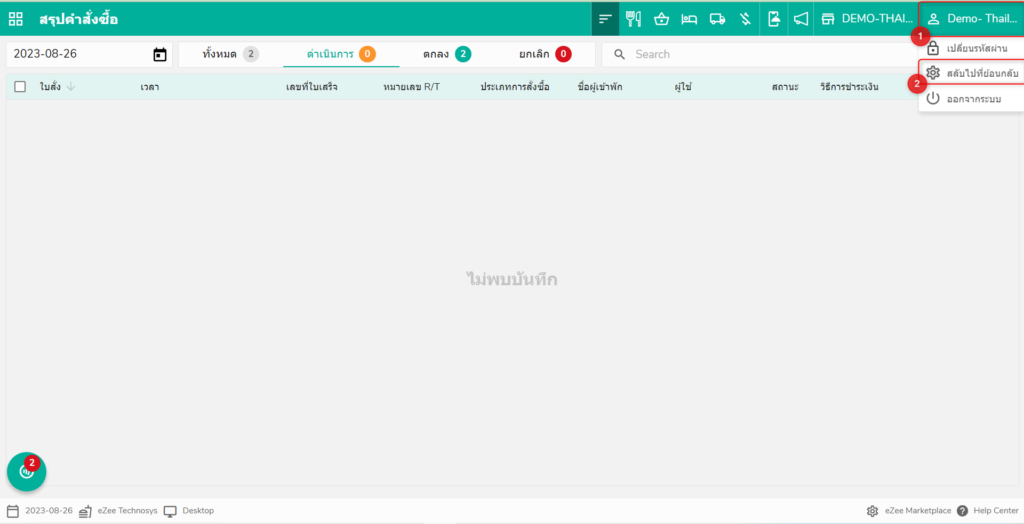Click the crossed dollar sign icon
This screenshot has width=1024, height=524.
pyautogui.click(x=745, y=18)
